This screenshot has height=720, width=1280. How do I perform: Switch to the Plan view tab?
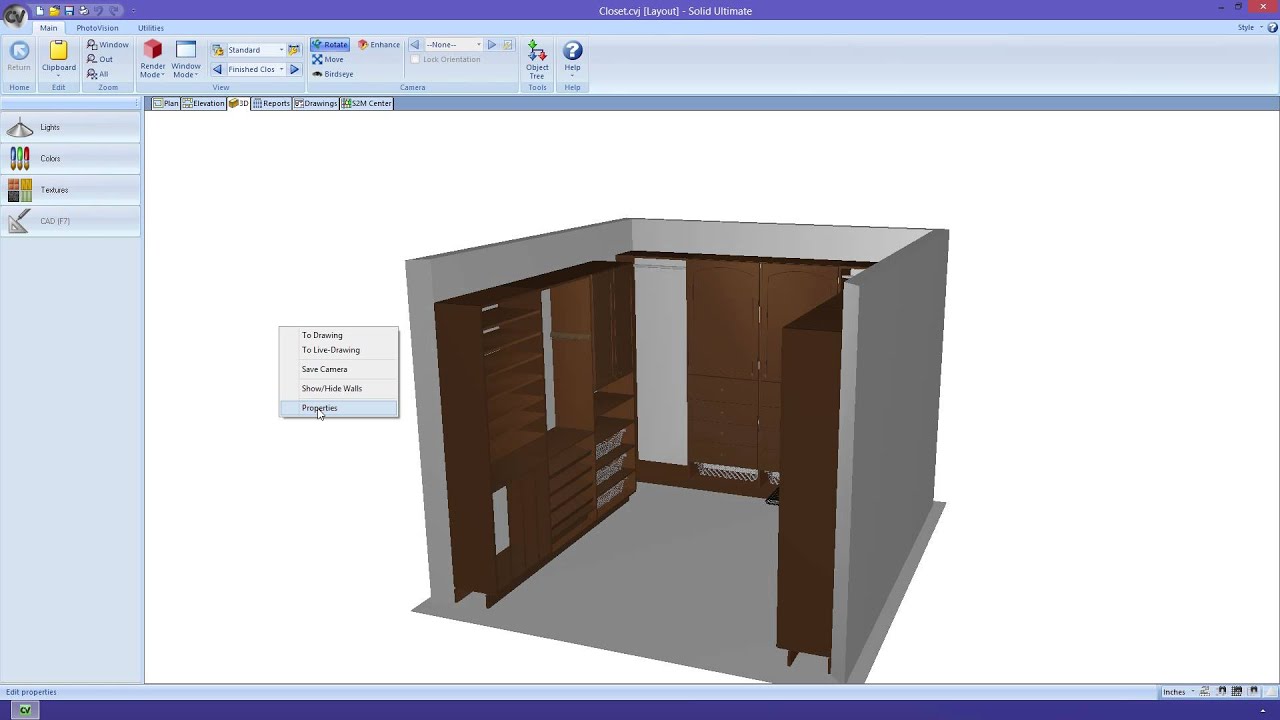(166, 103)
